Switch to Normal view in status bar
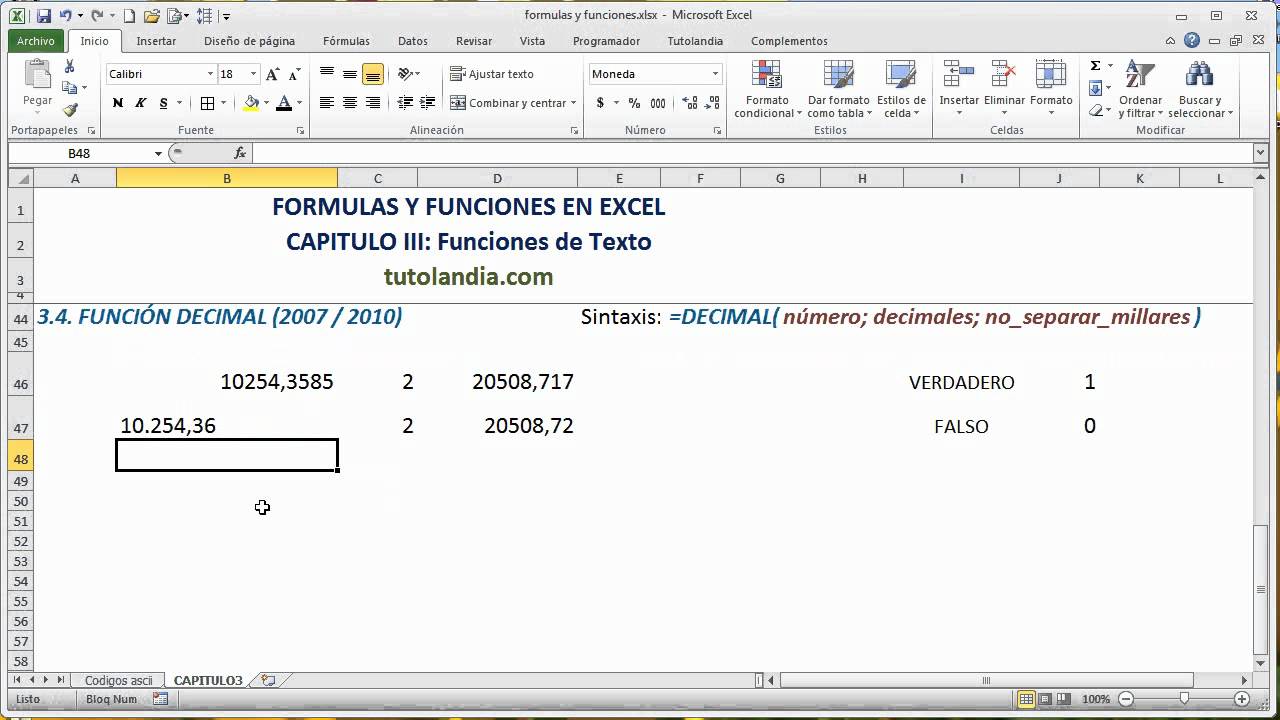 coord(1026,699)
